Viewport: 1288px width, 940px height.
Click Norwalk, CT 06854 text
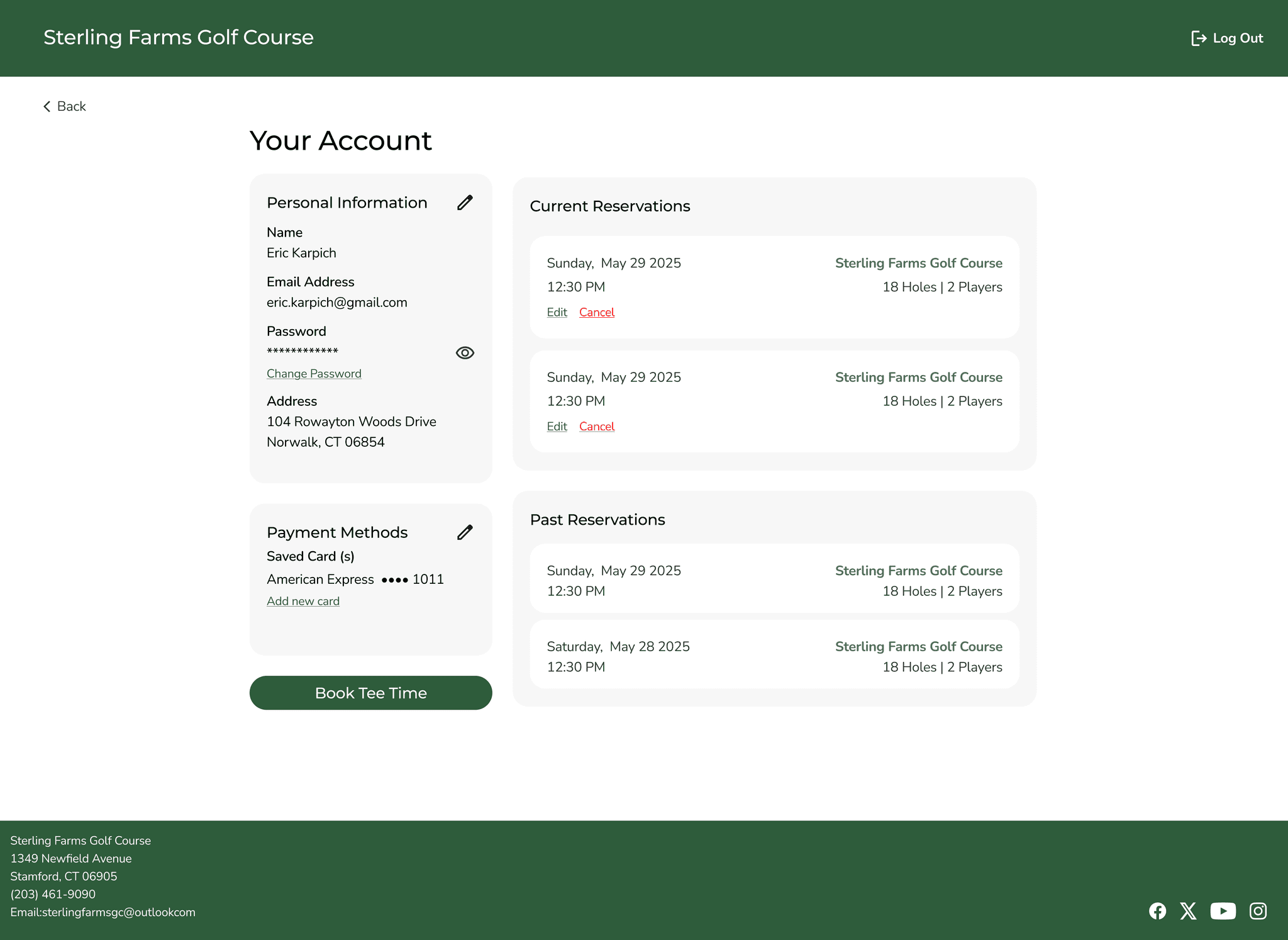click(x=326, y=442)
